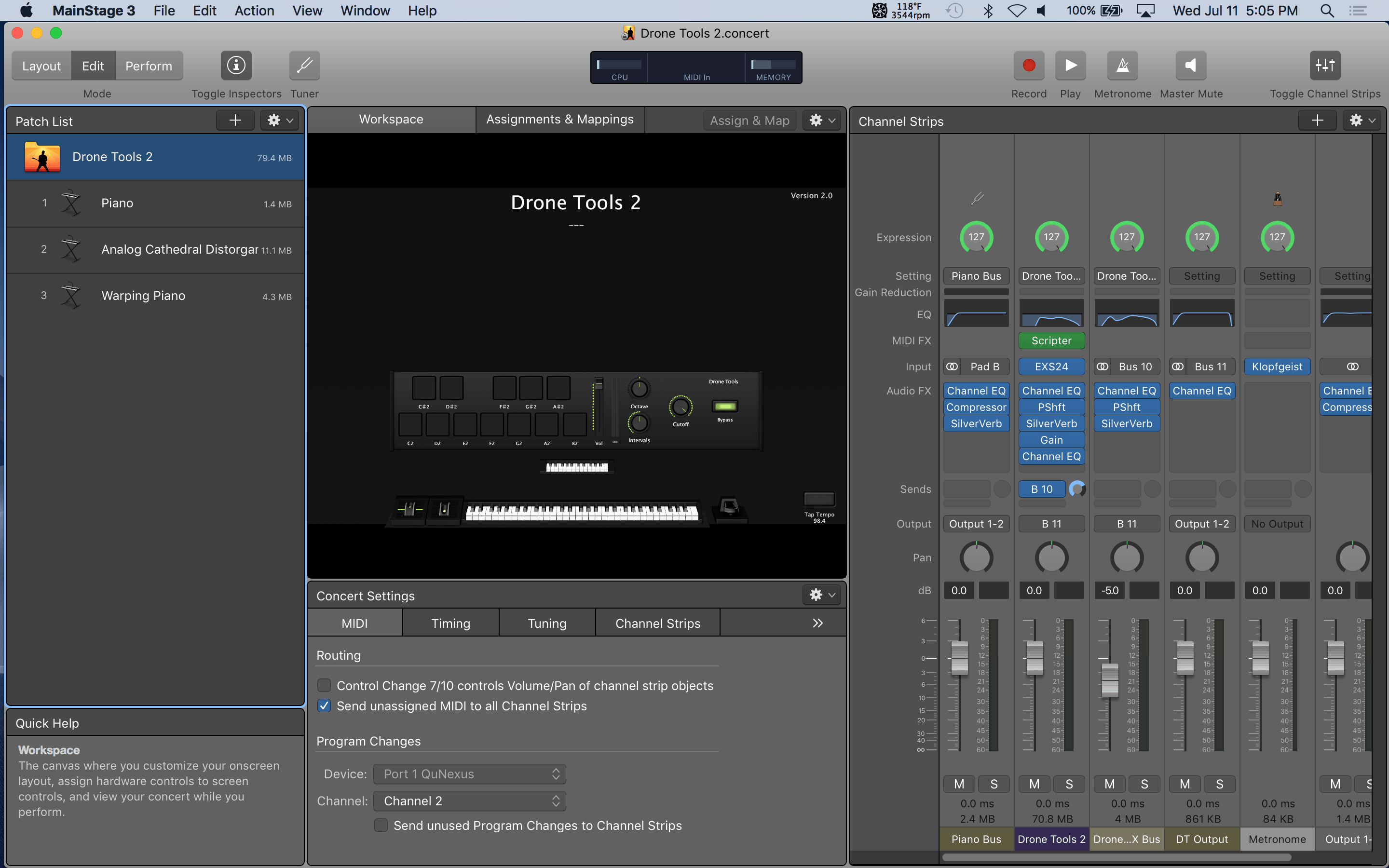Click the Tap Tempo button in workspace
The width and height of the screenshot is (1389, 868).
(x=819, y=499)
